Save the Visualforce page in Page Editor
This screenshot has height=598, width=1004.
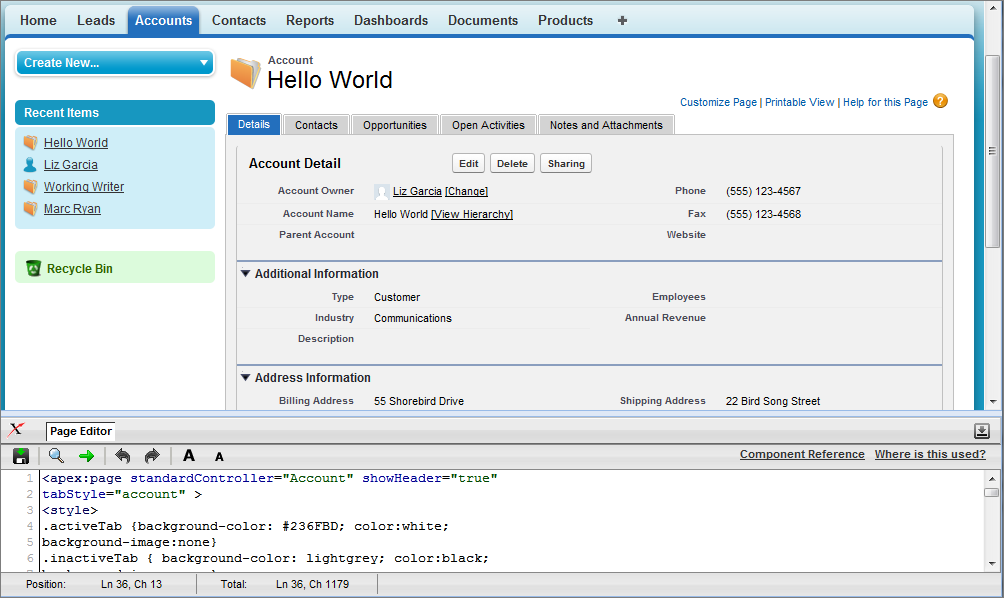(x=21, y=455)
